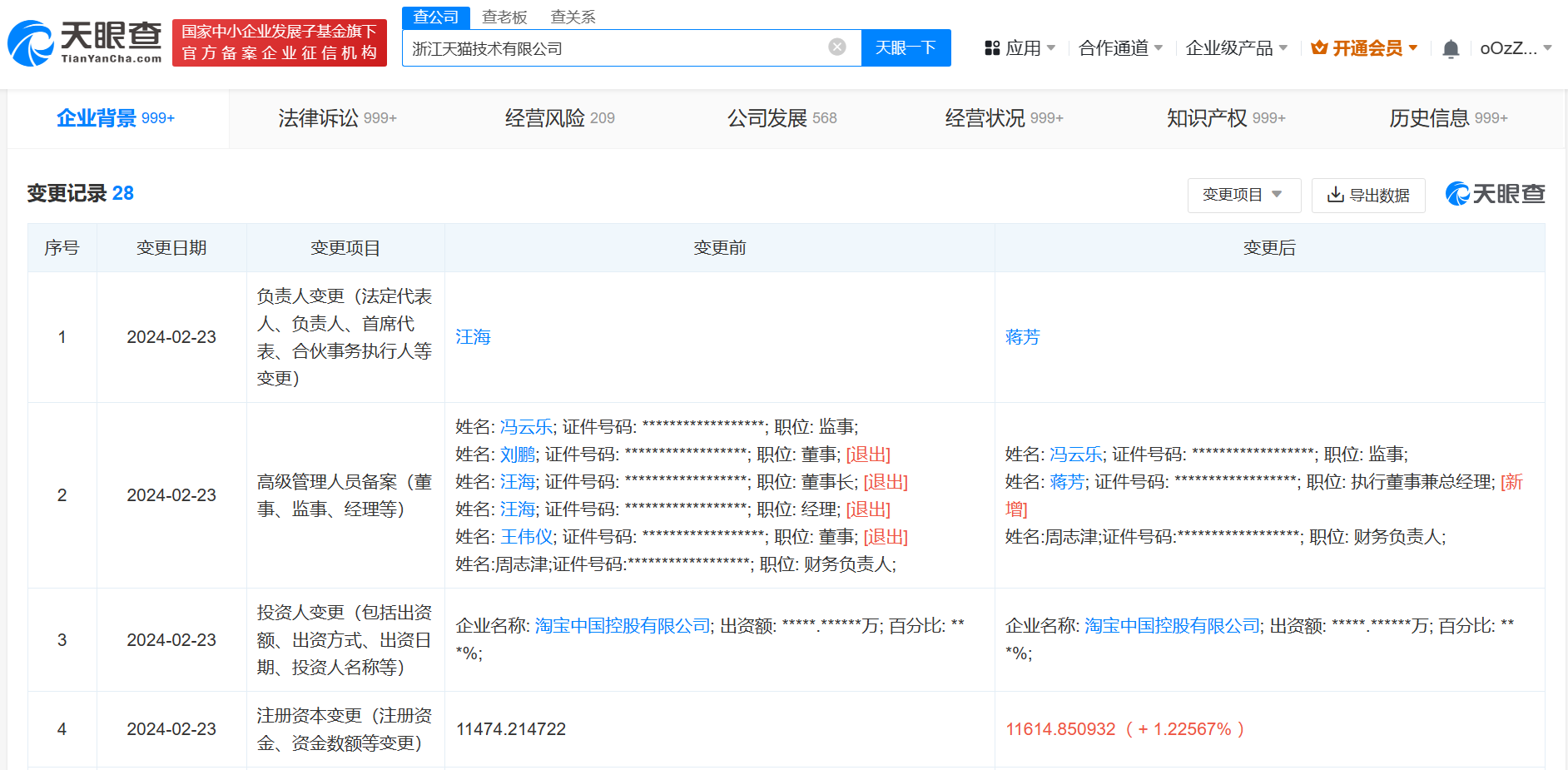This screenshot has width=1568, height=770.
Task: Click the 导出数据 export button
Action: 1368,195
